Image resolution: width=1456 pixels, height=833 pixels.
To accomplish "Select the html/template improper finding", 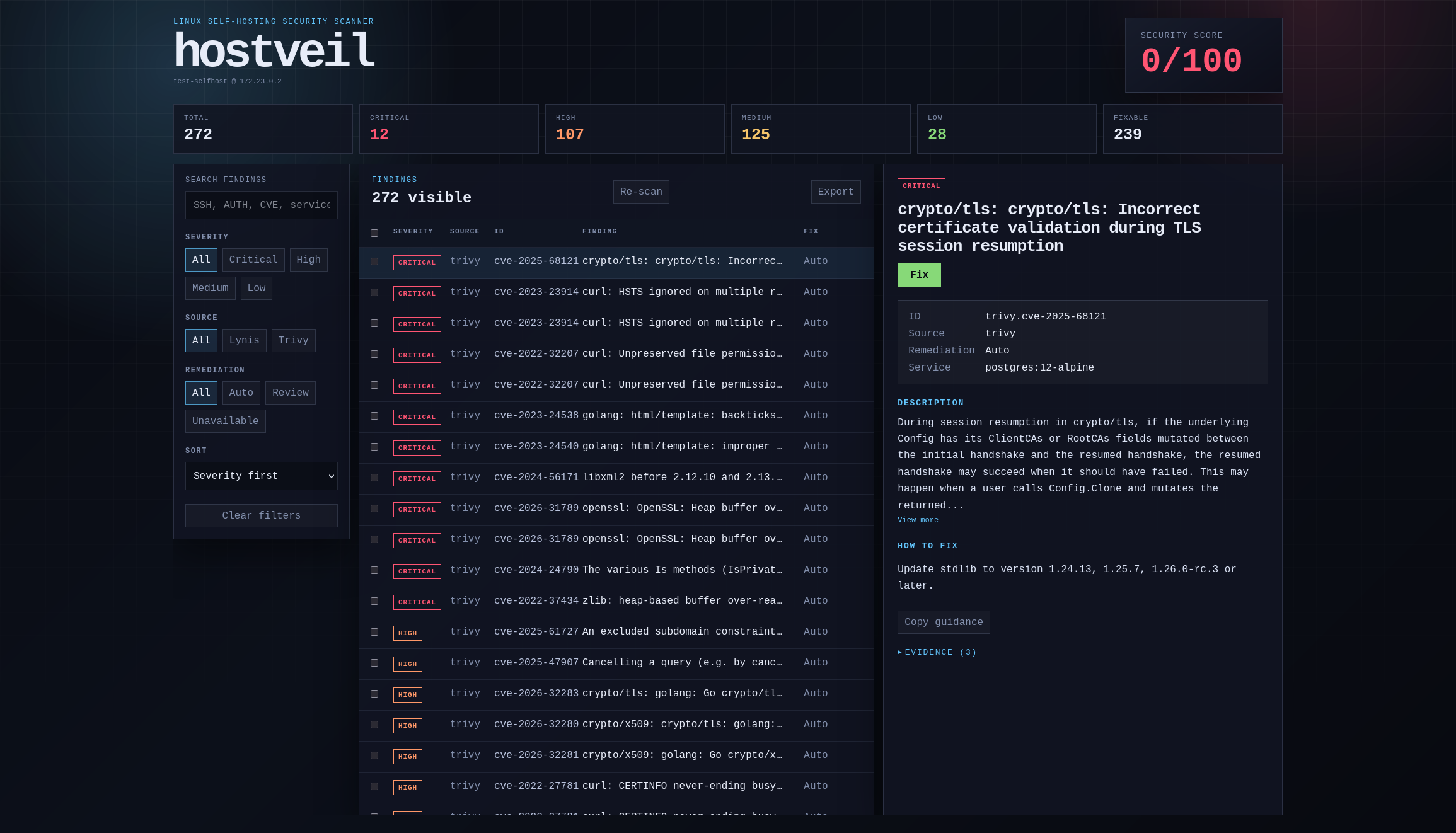I will click(x=616, y=447).
